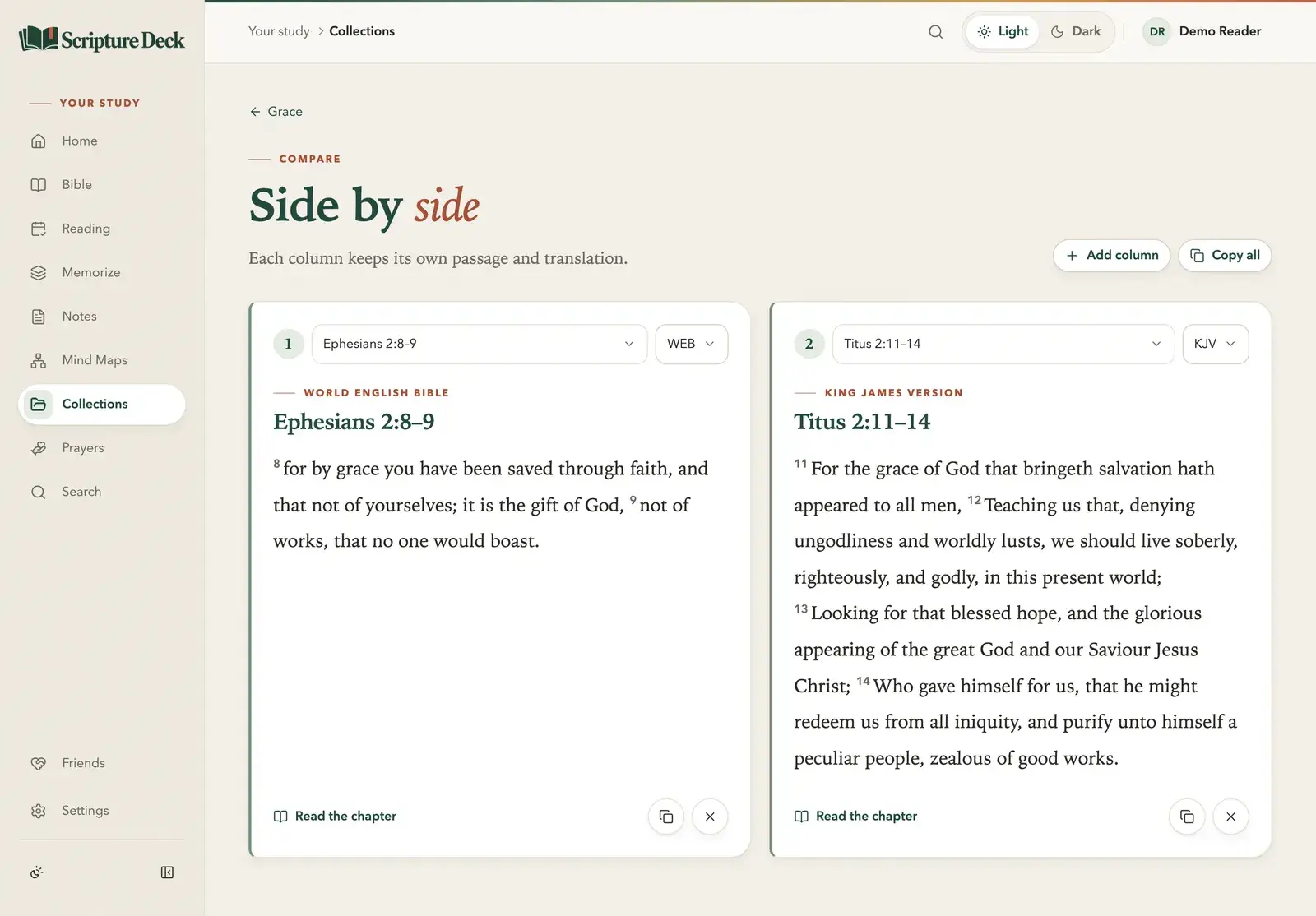Copy the Titus 2:11–14 column text
Viewport: 1316px width, 916px height.
[x=1187, y=817]
